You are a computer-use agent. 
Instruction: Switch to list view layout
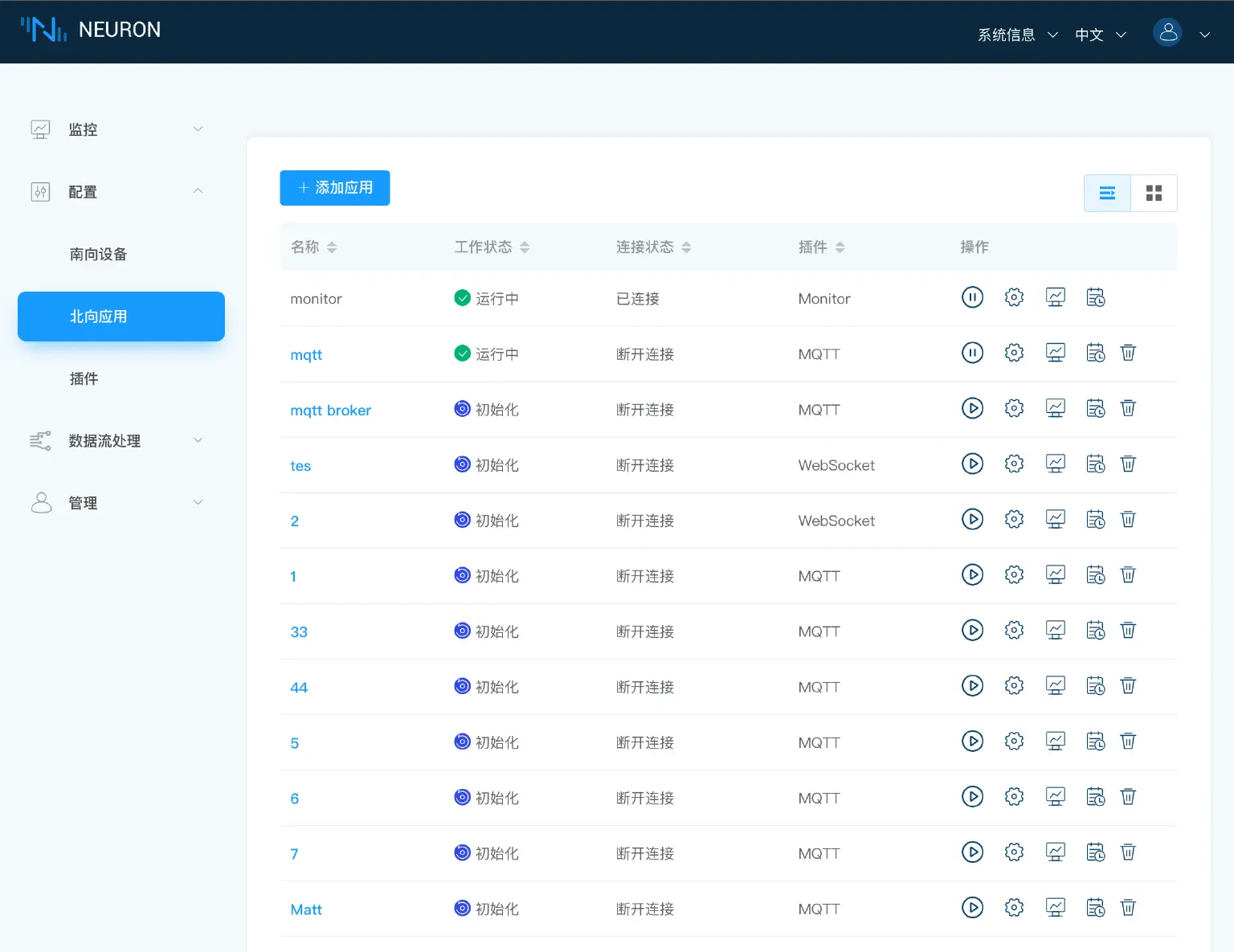click(x=1107, y=193)
